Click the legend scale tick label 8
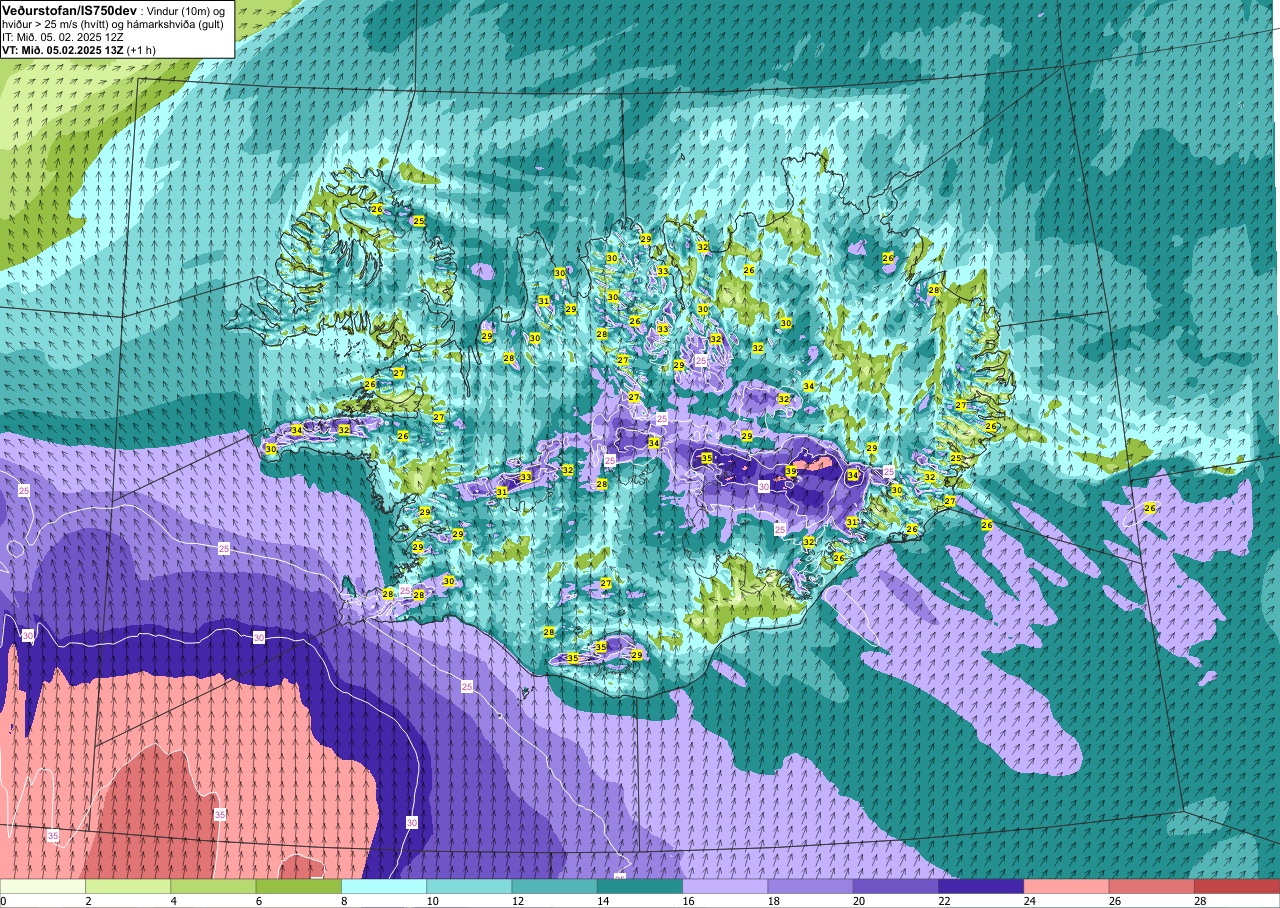The width and height of the screenshot is (1280, 908). click(x=345, y=901)
